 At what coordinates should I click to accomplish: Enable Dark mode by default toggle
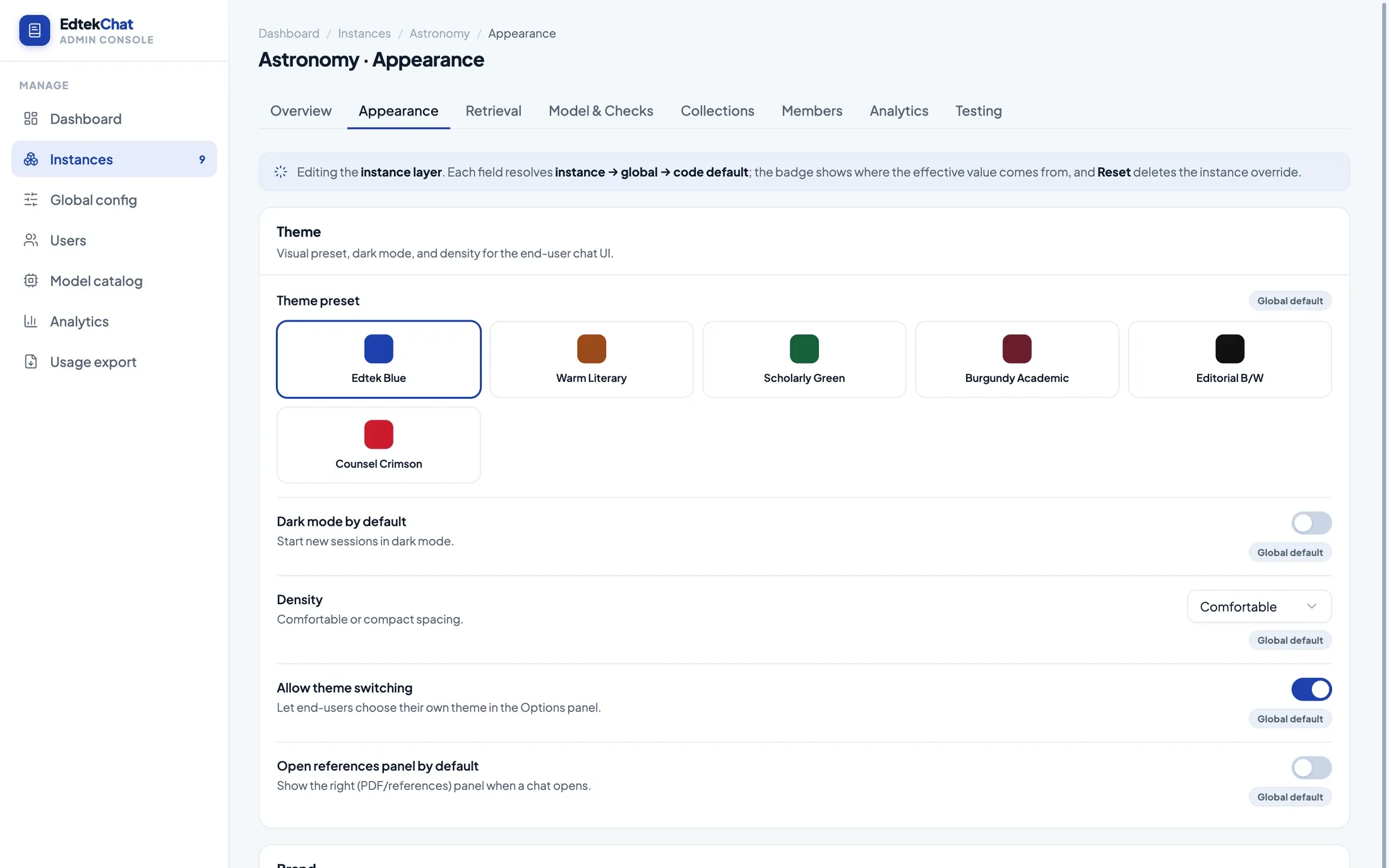[1311, 523]
